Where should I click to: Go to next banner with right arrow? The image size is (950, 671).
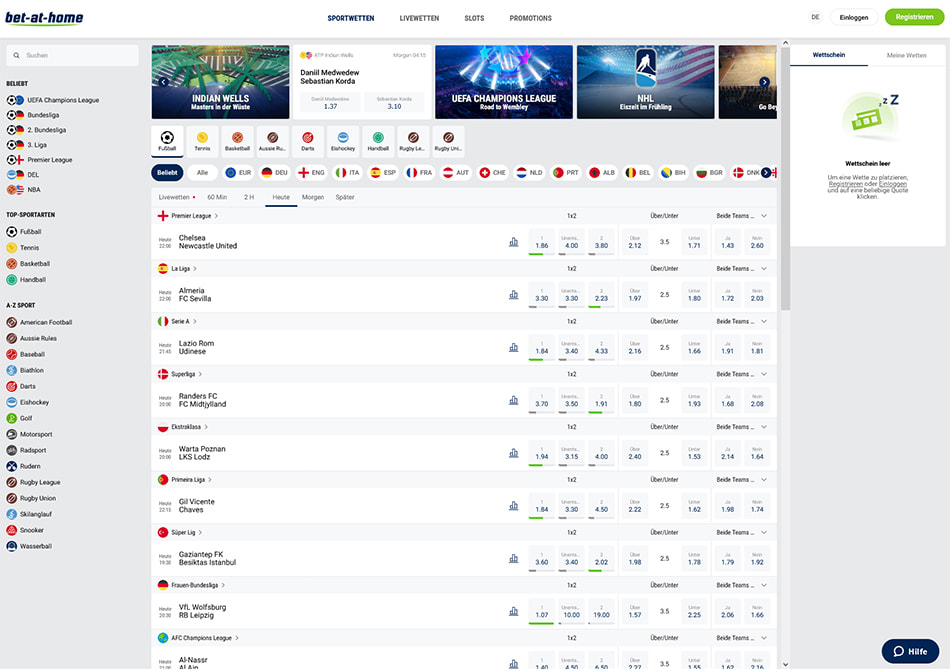(765, 82)
